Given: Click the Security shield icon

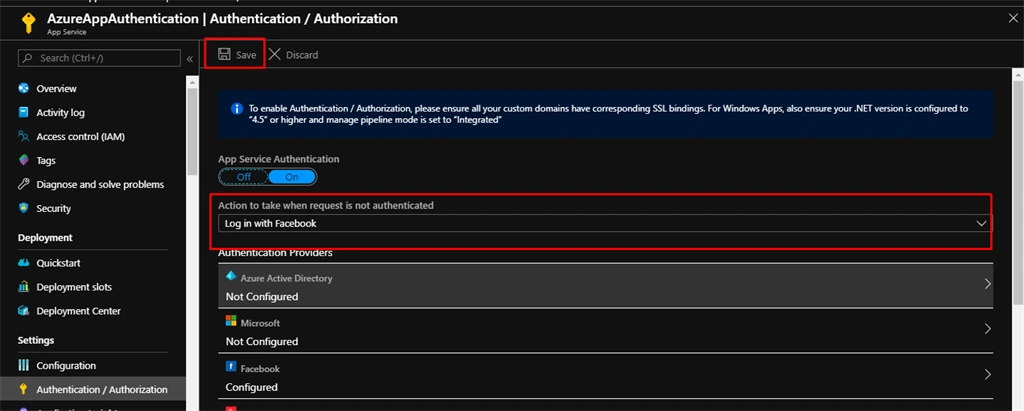Looking at the screenshot, I should pyautogui.click(x=24, y=208).
